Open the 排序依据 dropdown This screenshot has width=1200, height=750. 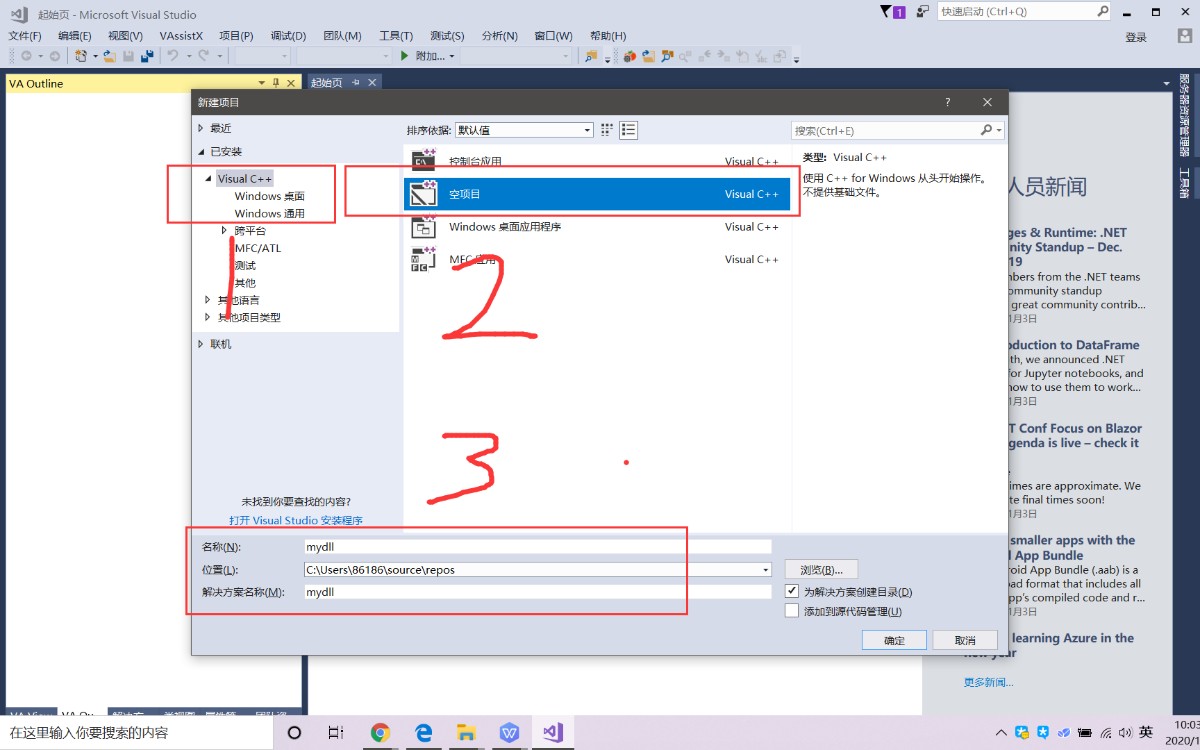(x=524, y=130)
